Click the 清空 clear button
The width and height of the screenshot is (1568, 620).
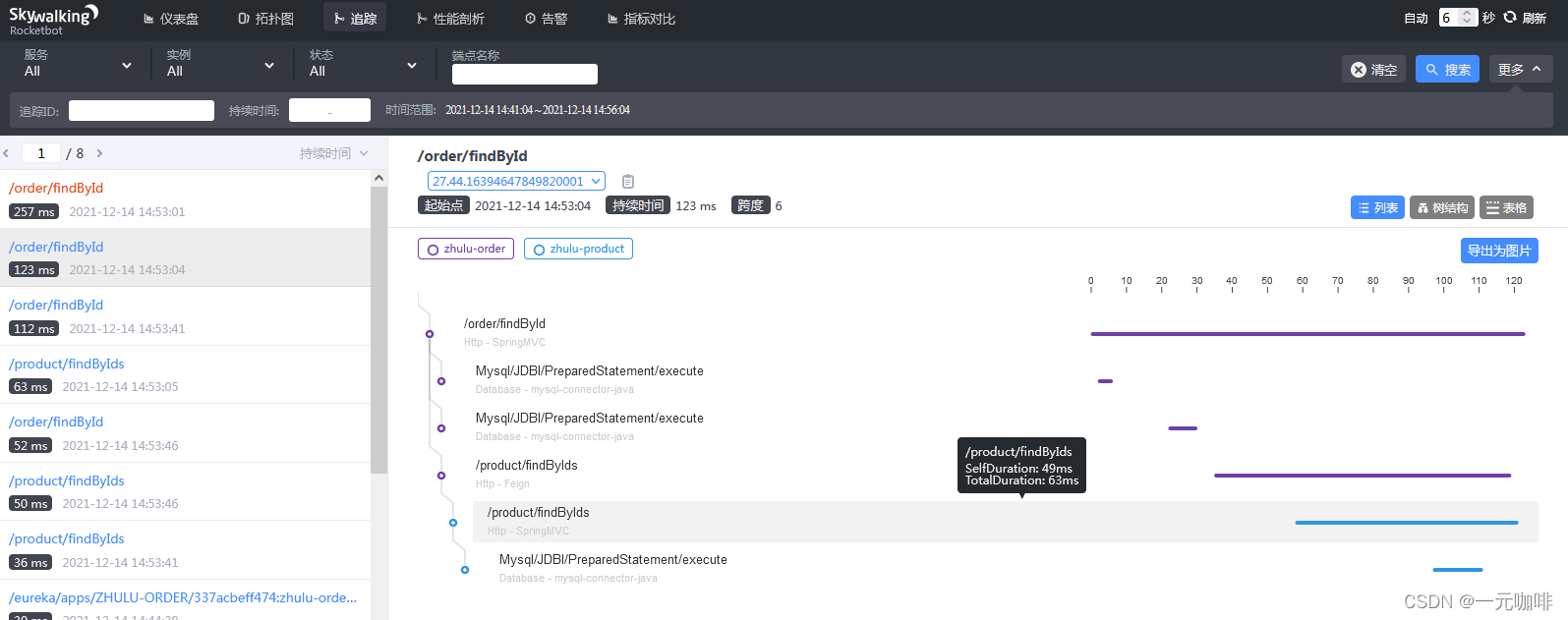click(1374, 69)
